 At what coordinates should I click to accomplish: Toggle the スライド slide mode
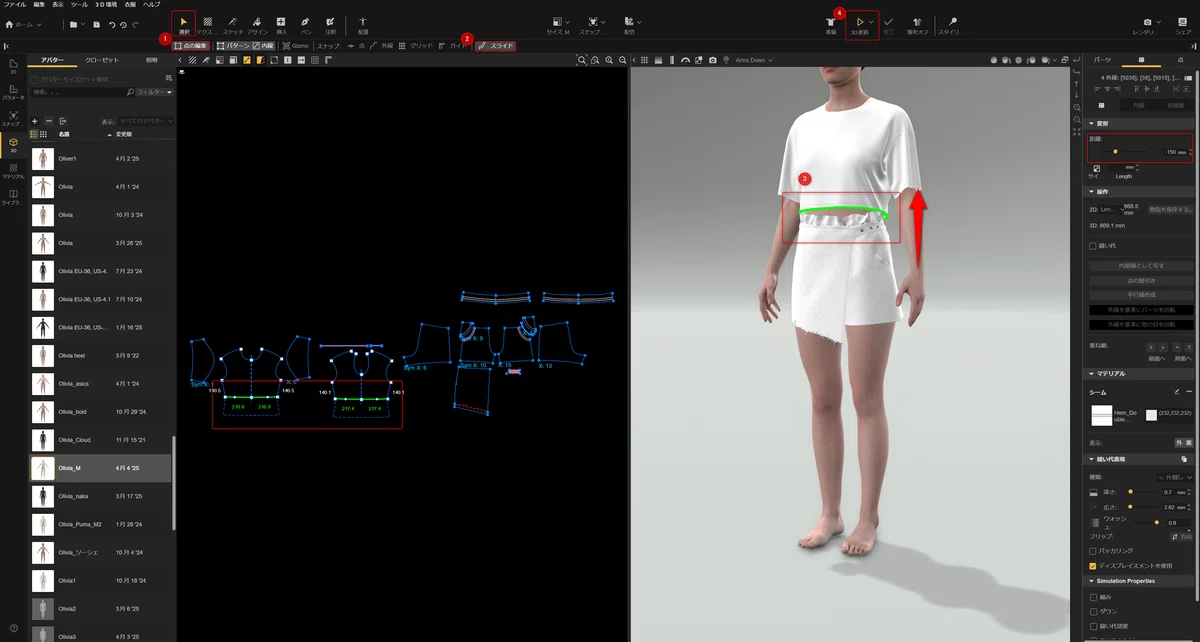[x=495, y=46]
